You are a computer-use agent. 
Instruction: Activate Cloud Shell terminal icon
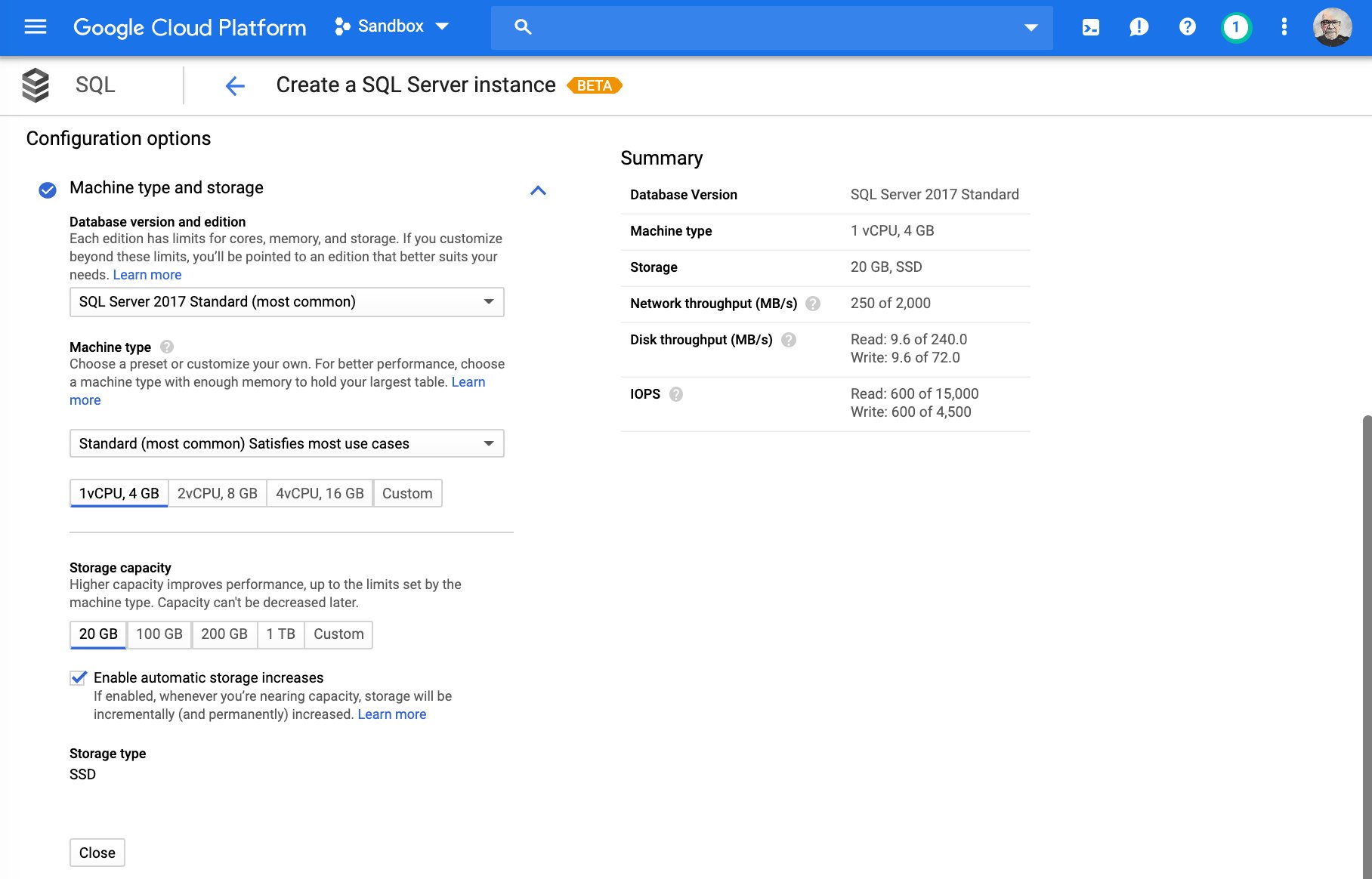(1090, 27)
